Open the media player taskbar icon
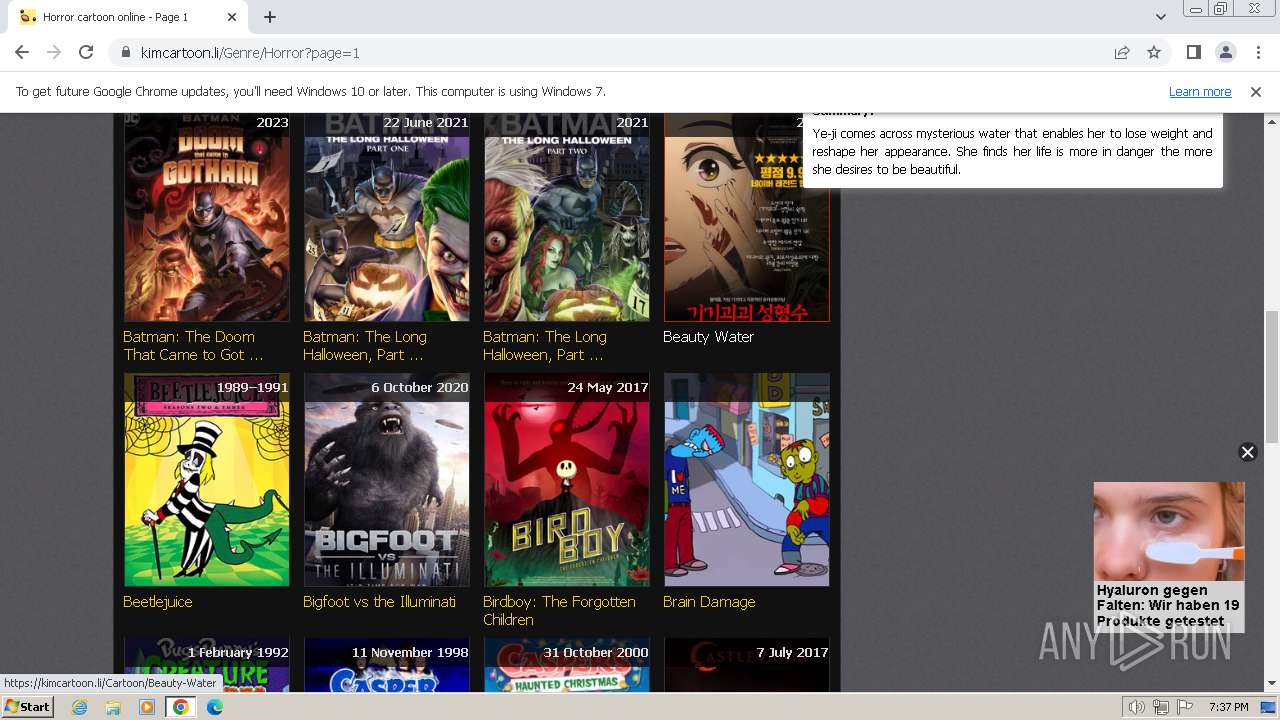 coord(147,707)
